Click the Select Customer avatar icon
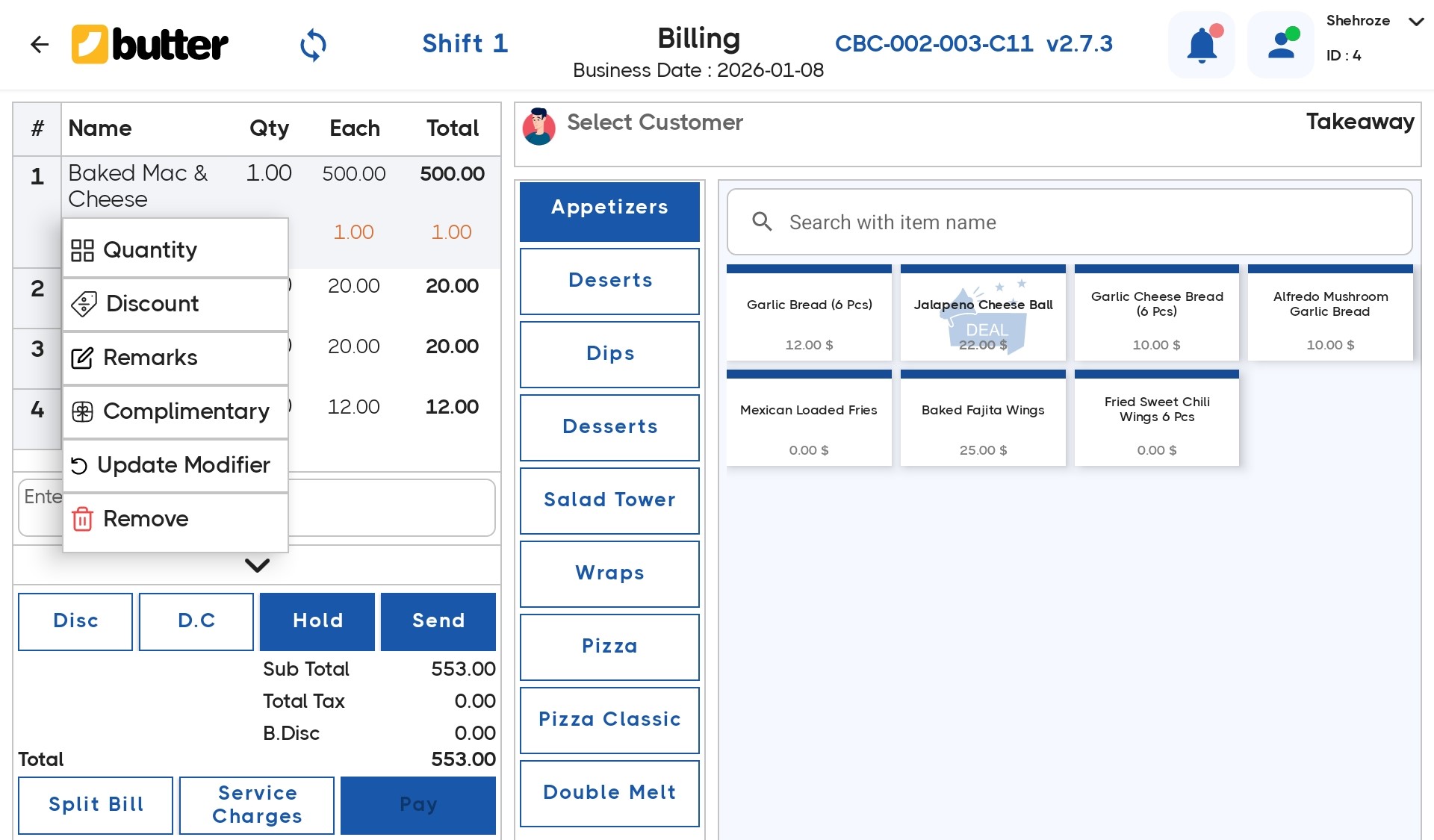Viewport: 1434px width, 840px height. (539, 127)
